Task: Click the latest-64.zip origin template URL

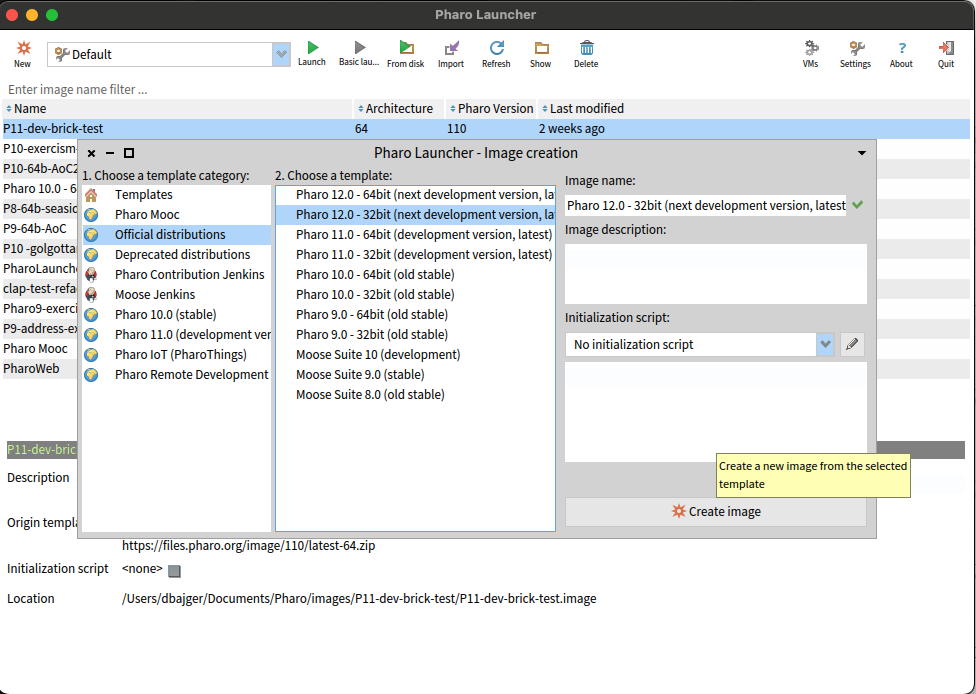Action: coord(248,546)
